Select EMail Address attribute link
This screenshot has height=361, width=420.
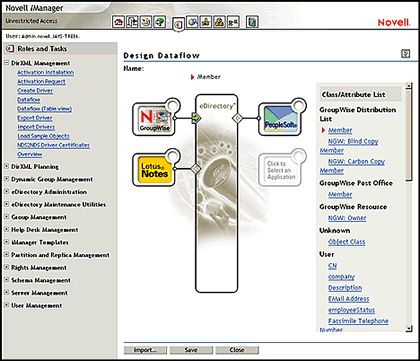[x=349, y=299]
